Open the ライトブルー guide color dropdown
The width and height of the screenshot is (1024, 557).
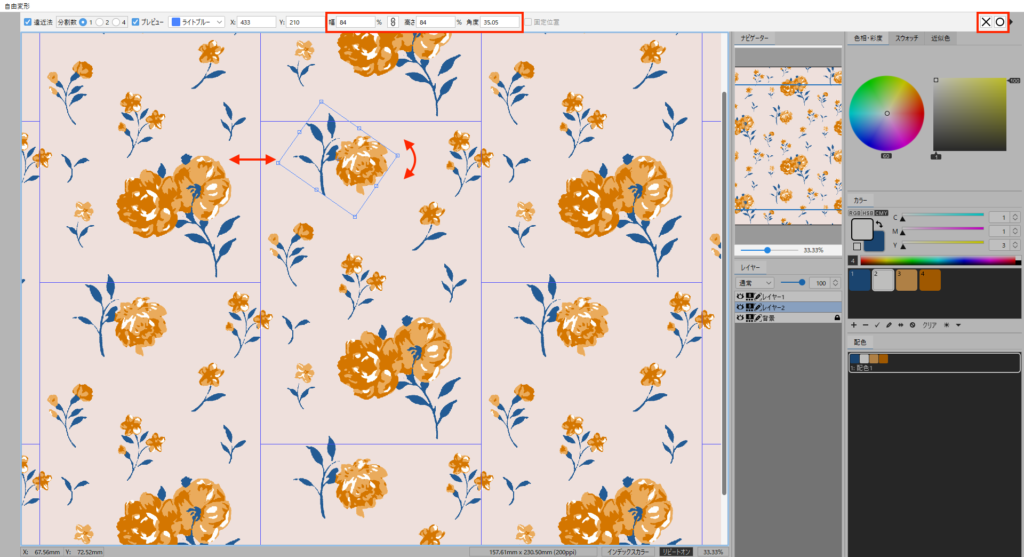point(197,22)
